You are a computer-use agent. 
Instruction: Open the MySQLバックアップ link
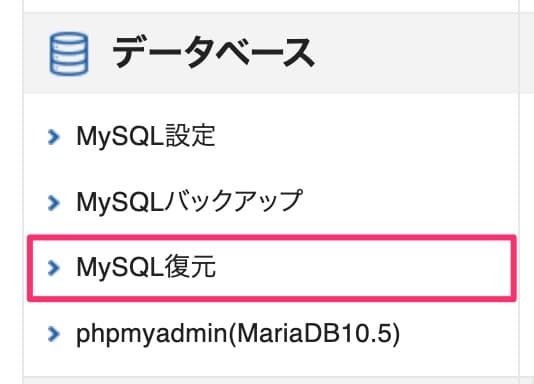coord(190,202)
